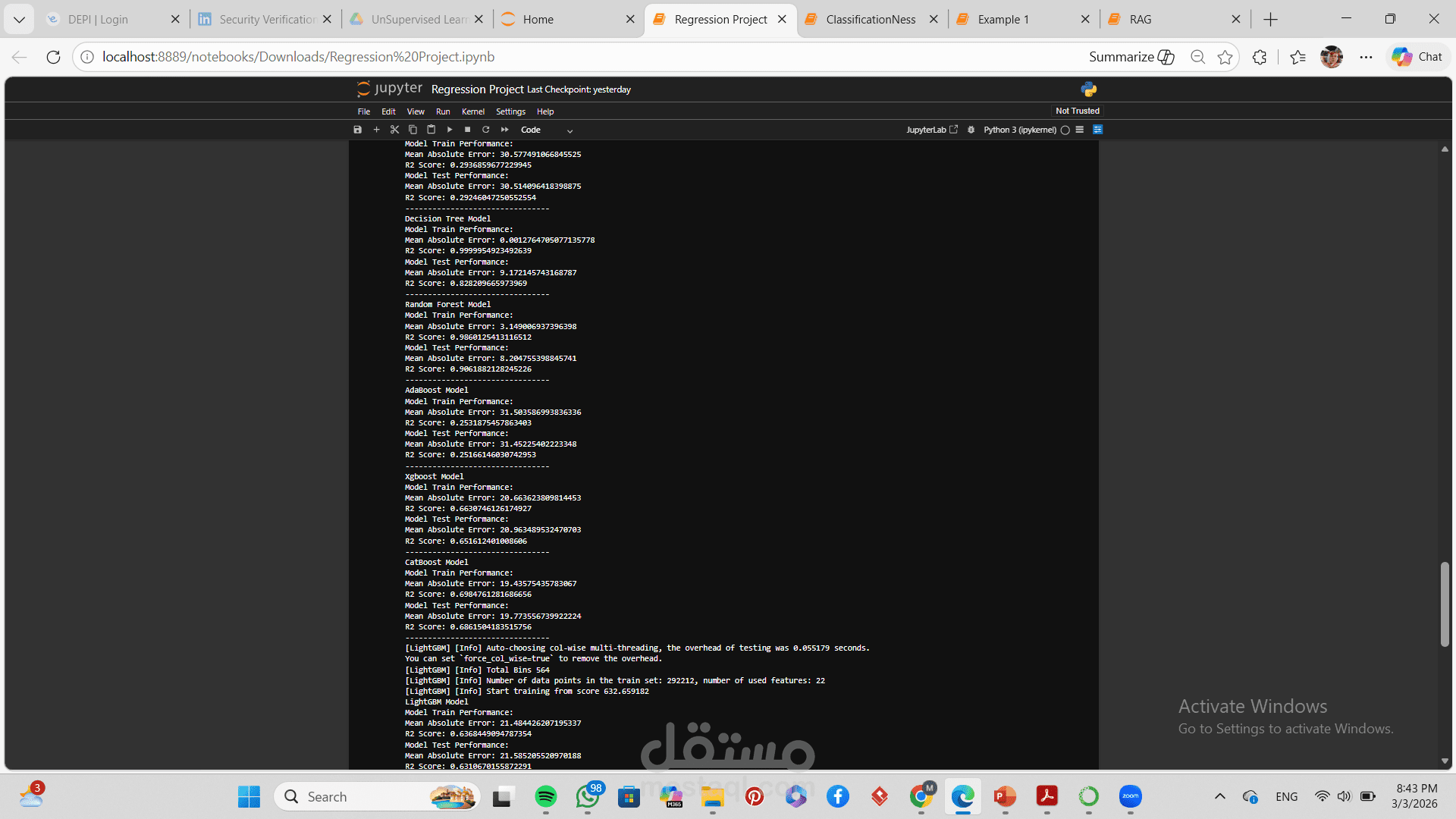This screenshot has height=819, width=1456.
Task: Cut the selected cell with scissors icon
Action: pyautogui.click(x=394, y=130)
